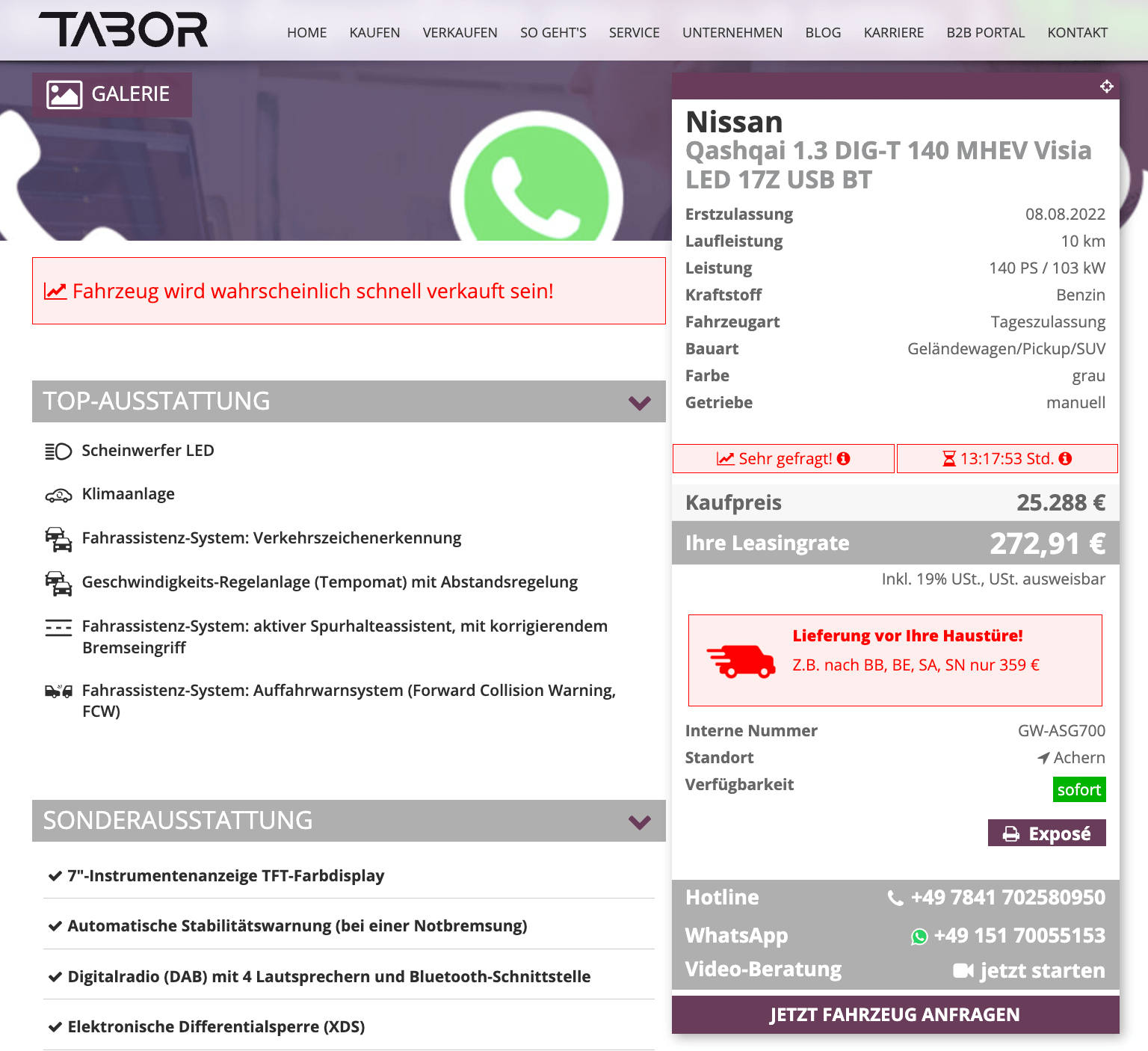Click checkmark beside 7"-Instrumentenanzeige
1148x1051 pixels.
[55, 876]
